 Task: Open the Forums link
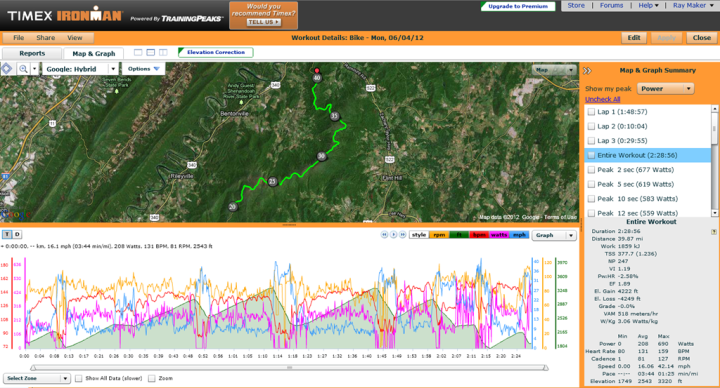(611, 6)
